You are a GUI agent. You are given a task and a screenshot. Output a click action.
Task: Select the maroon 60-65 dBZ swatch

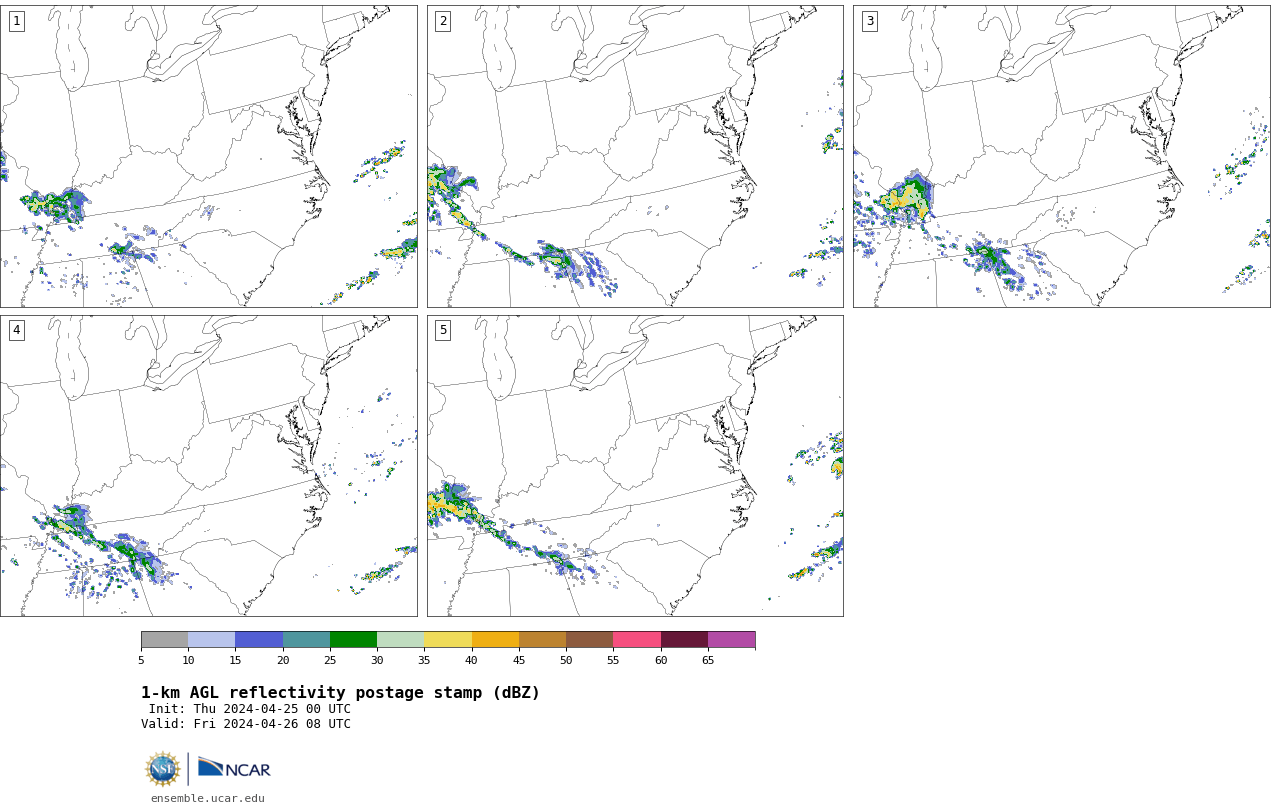pos(684,640)
